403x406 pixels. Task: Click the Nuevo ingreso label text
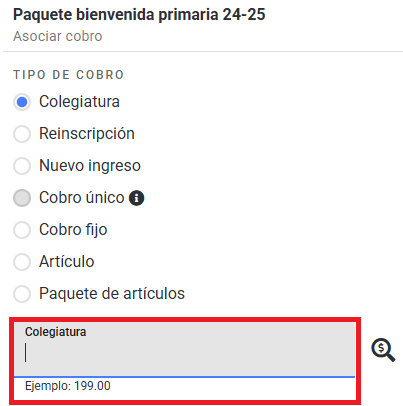tap(90, 166)
